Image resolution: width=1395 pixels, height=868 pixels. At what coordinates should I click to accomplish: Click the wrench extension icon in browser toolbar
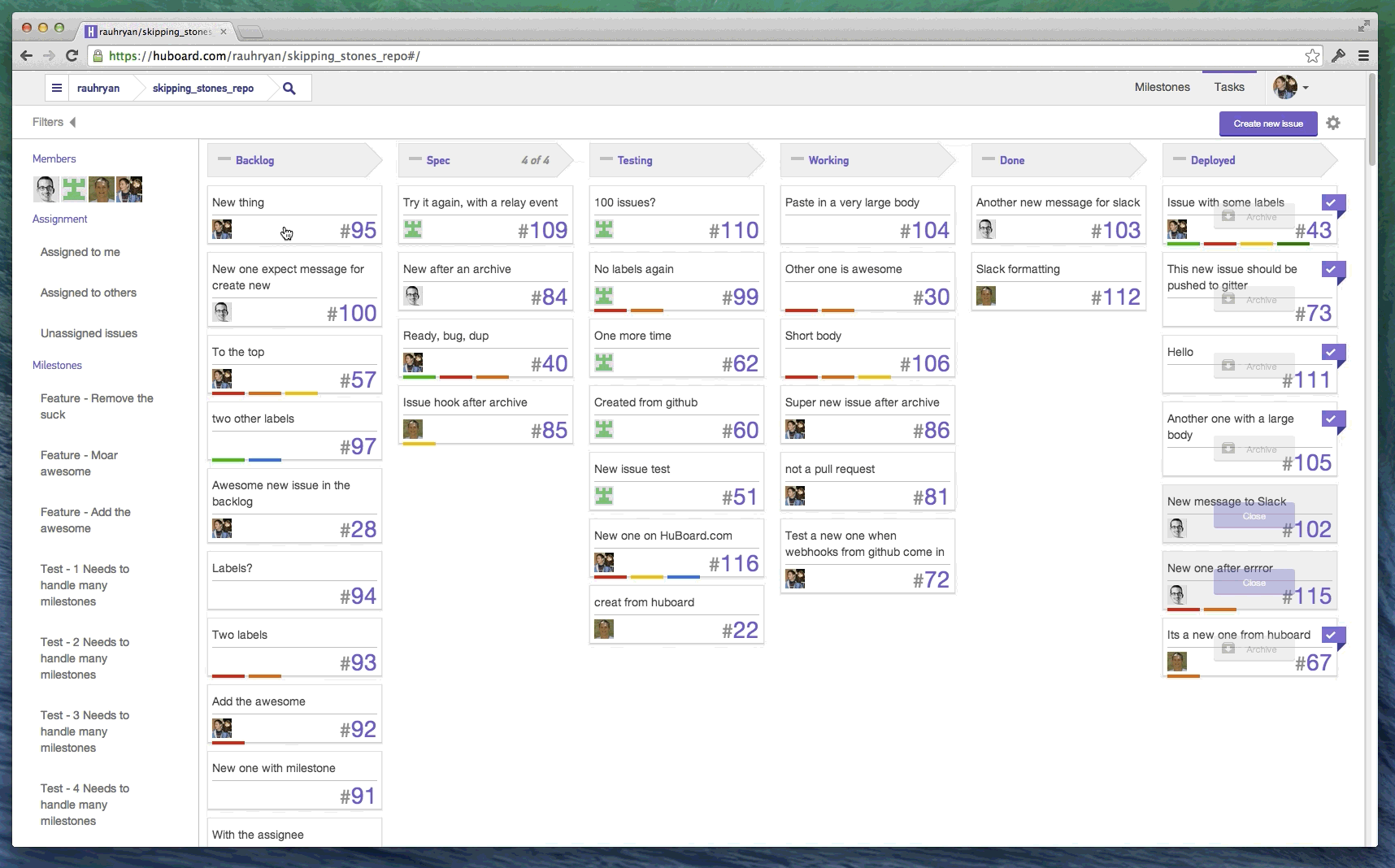(1338, 56)
